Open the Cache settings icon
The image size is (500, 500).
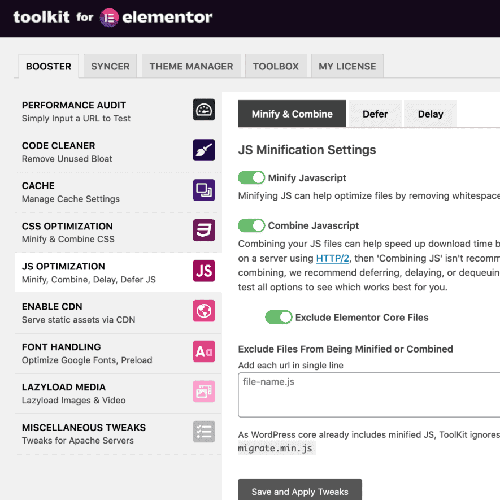tap(204, 190)
